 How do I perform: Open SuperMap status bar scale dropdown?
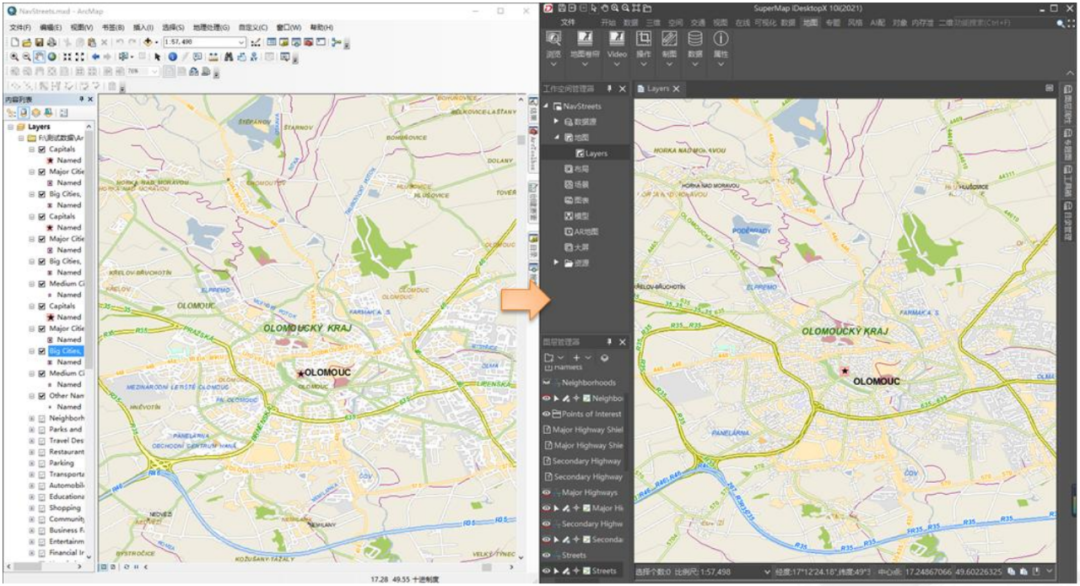767,572
